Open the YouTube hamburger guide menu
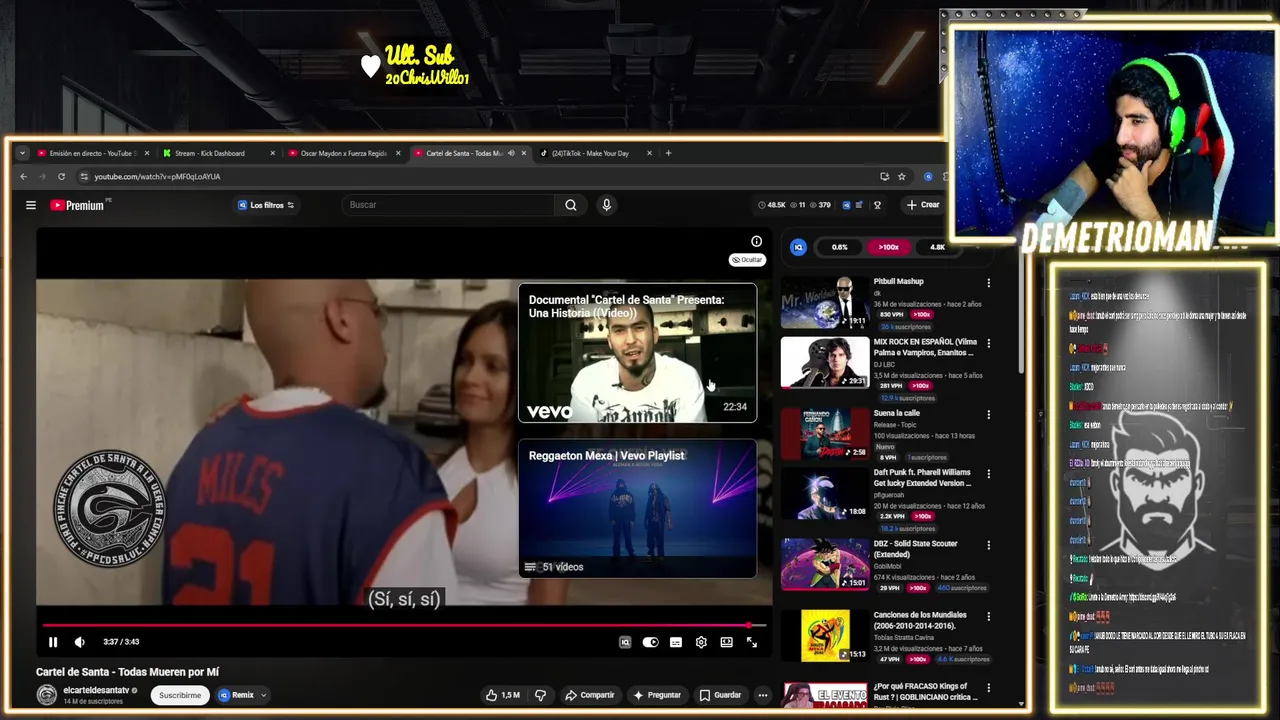 [x=31, y=205]
